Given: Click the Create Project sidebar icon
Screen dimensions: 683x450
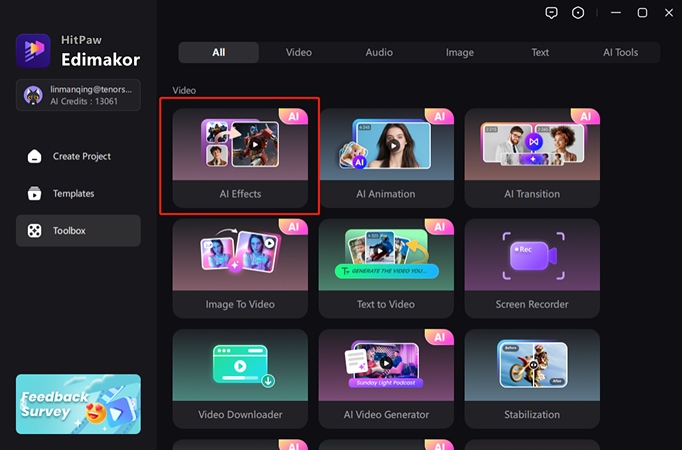Looking at the screenshot, I should click(35, 157).
